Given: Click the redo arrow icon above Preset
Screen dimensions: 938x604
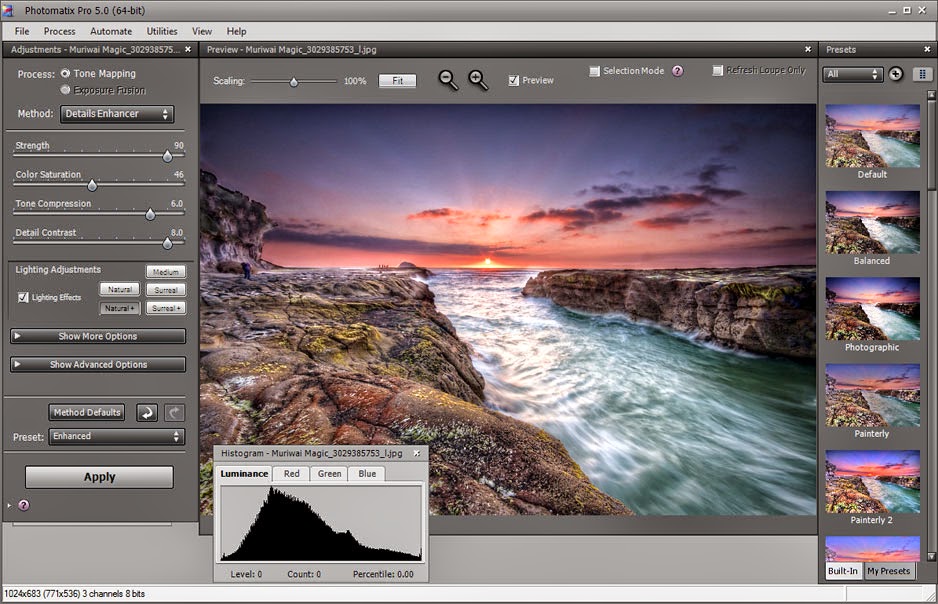Looking at the screenshot, I should 173,412.
